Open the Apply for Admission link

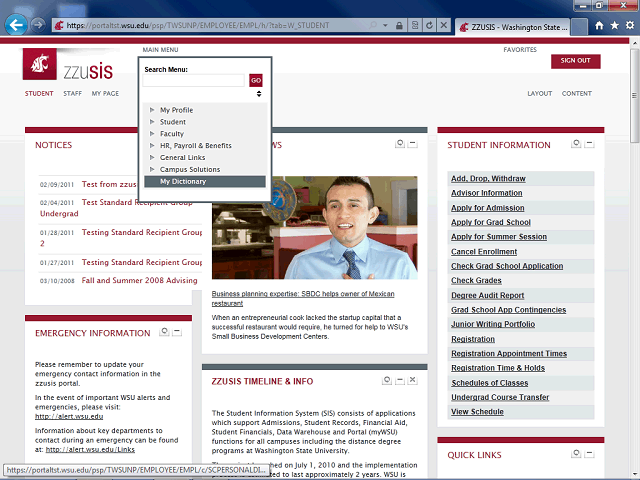coord(487,208)
